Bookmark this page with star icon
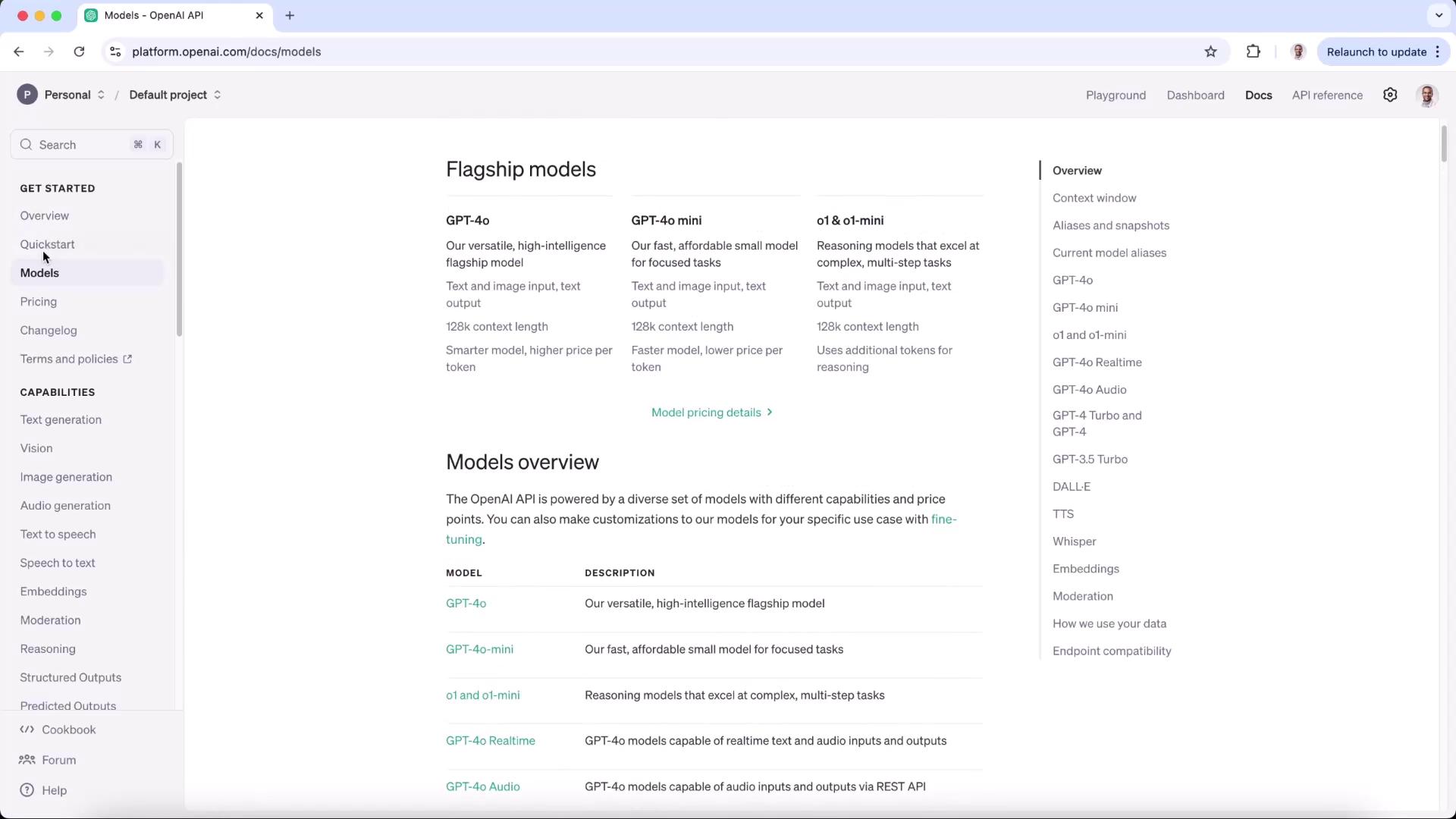The image size is (1456, 819). [x=1210, y=52]
